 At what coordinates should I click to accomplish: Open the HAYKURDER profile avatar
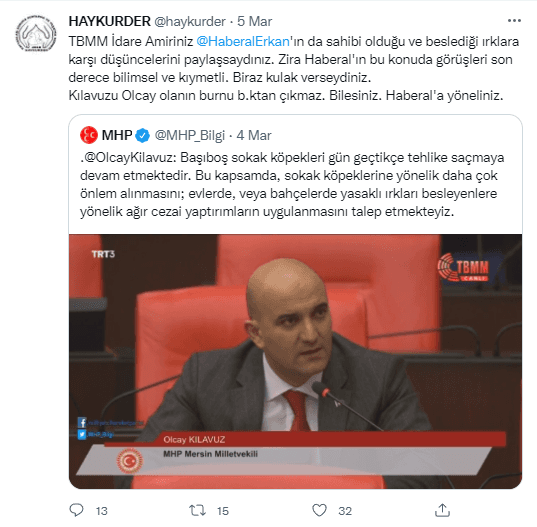point(36,34)
